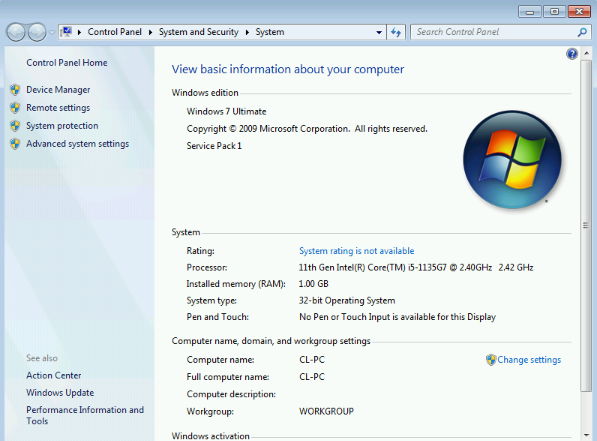
Task: Select System in the address breadcrumb
Action: coord(270,32)
